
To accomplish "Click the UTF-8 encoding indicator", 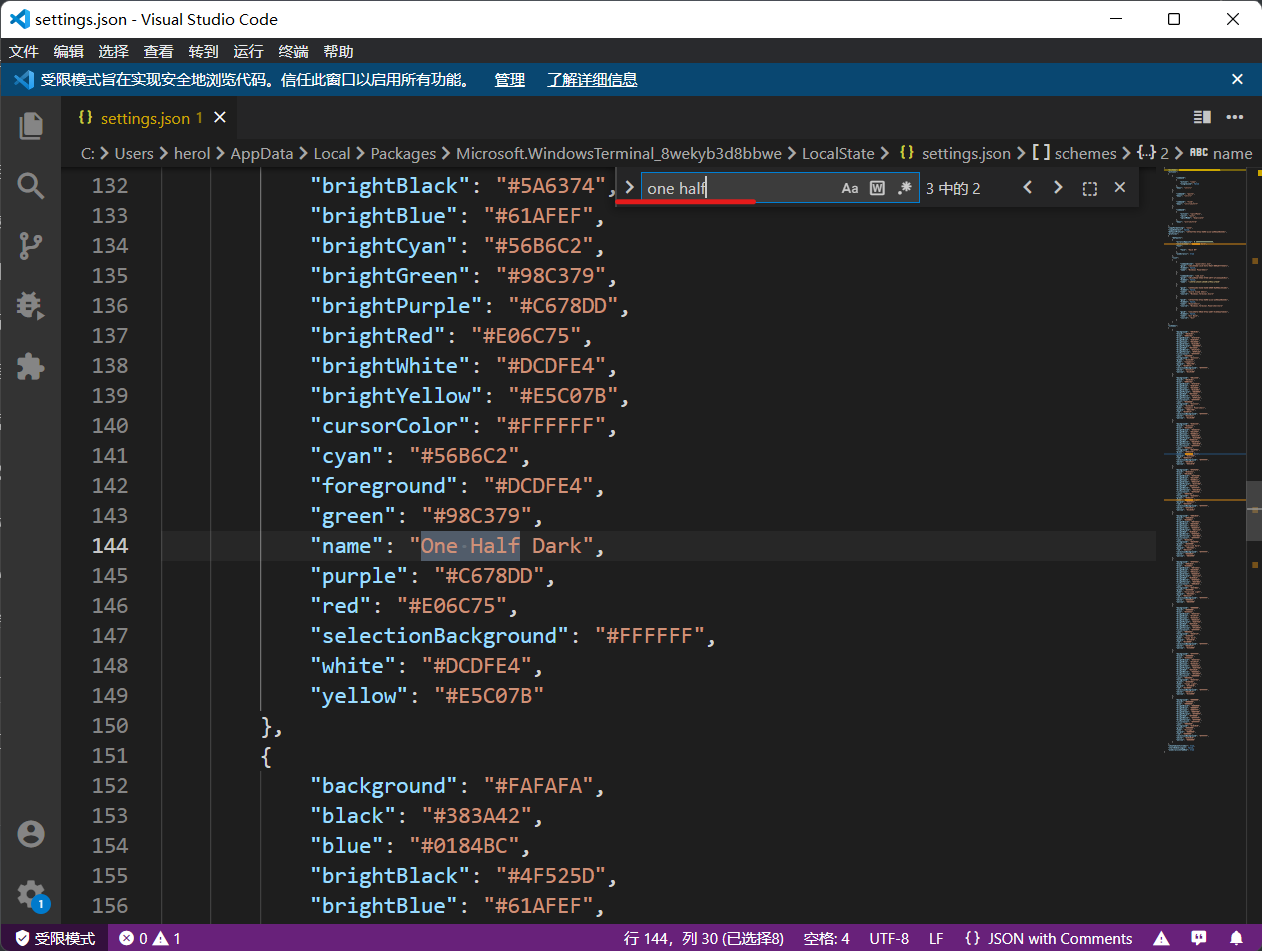I will coord(889,938).
